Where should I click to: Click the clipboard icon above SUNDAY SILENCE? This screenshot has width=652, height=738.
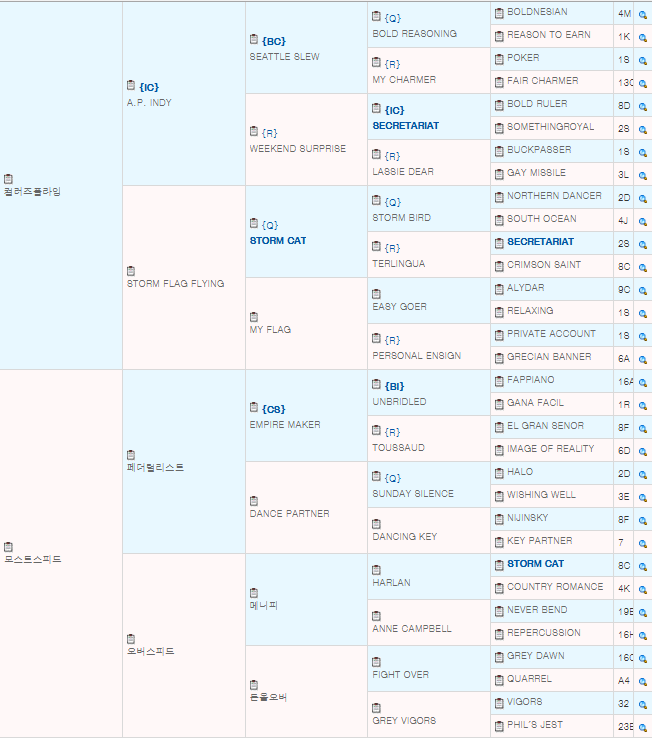click(376, 476)
